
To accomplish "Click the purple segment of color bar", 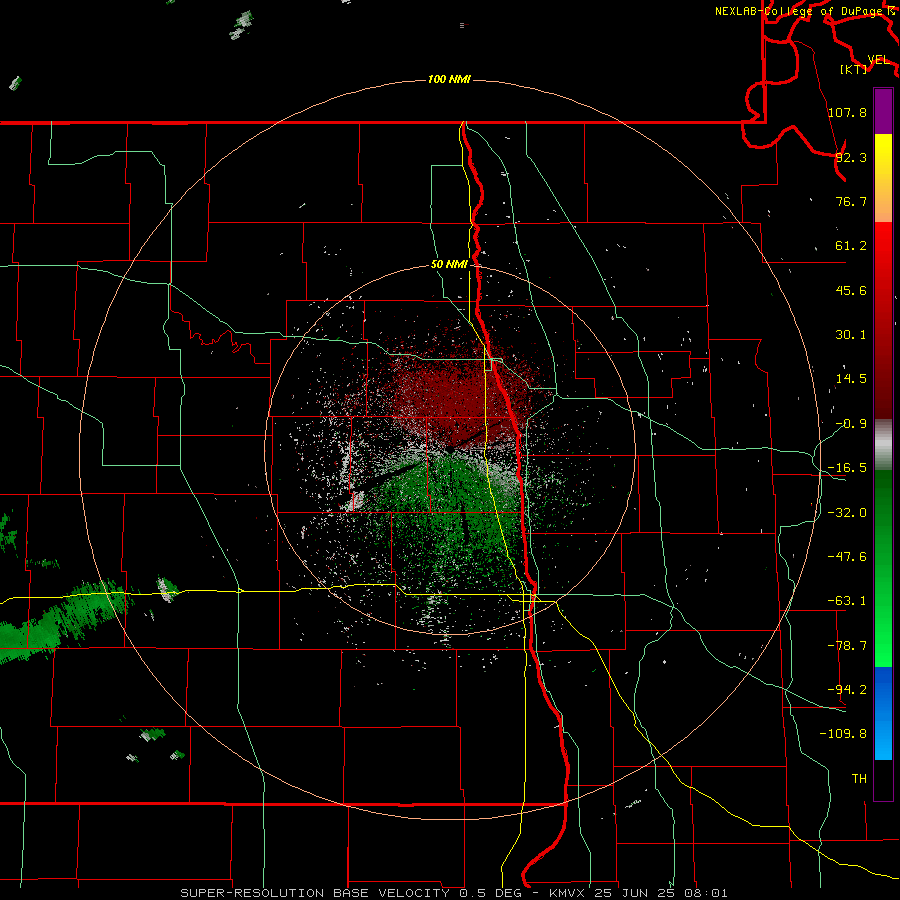I will click(883, 111).
